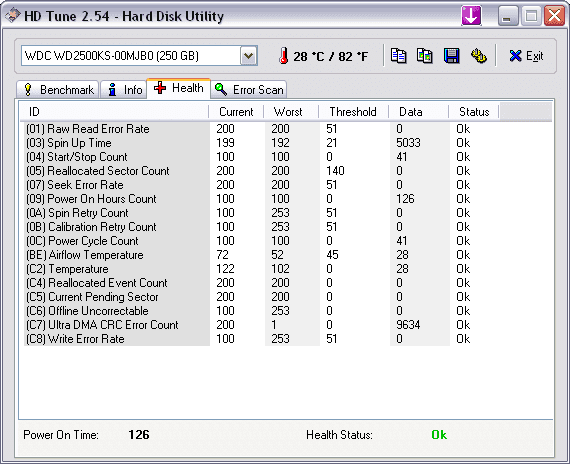Viewport: 570px width, 464px height.
Task: Select the Health tab
Action: 178,88
